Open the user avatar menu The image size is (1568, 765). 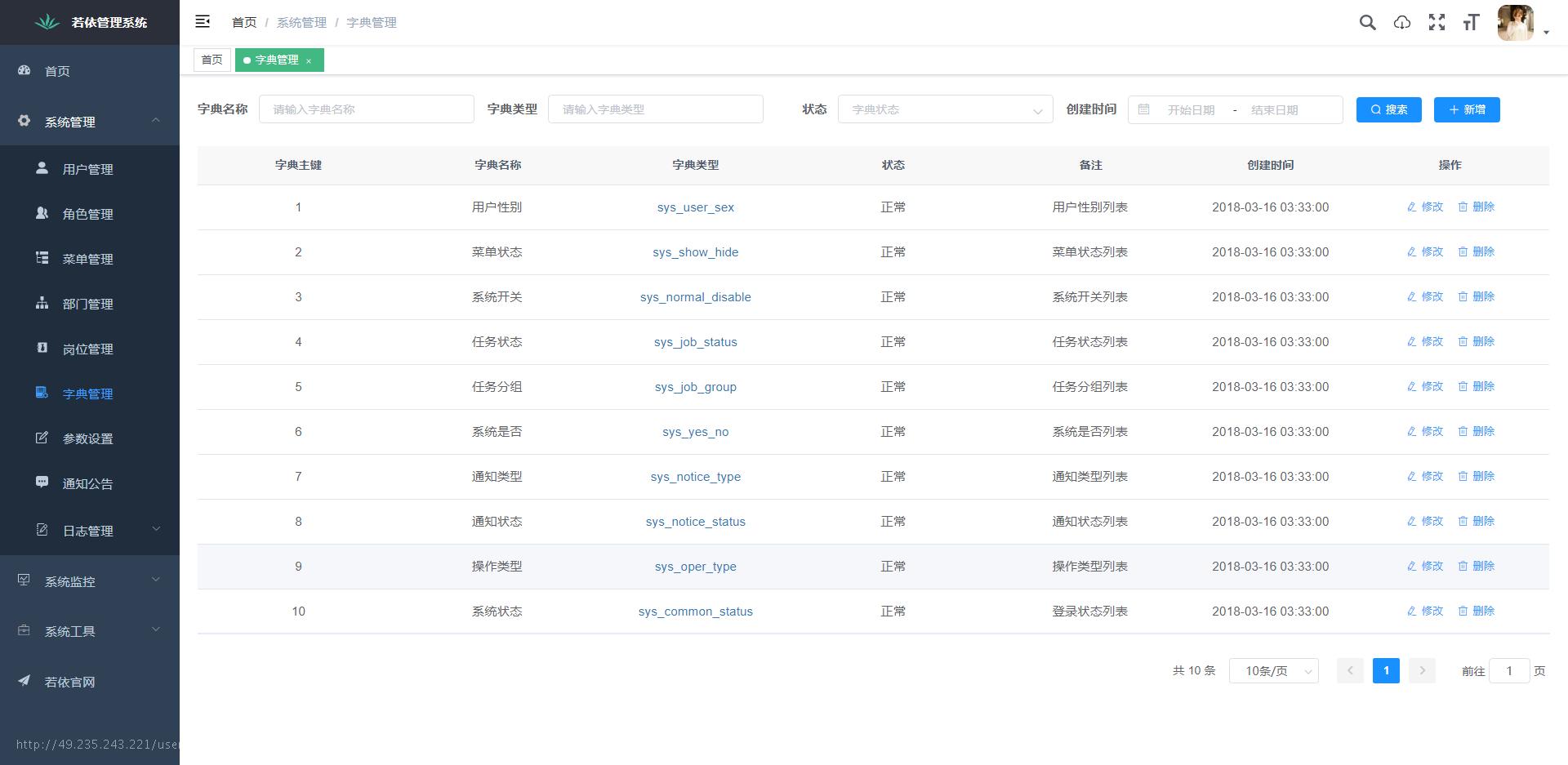(1515, 23)
